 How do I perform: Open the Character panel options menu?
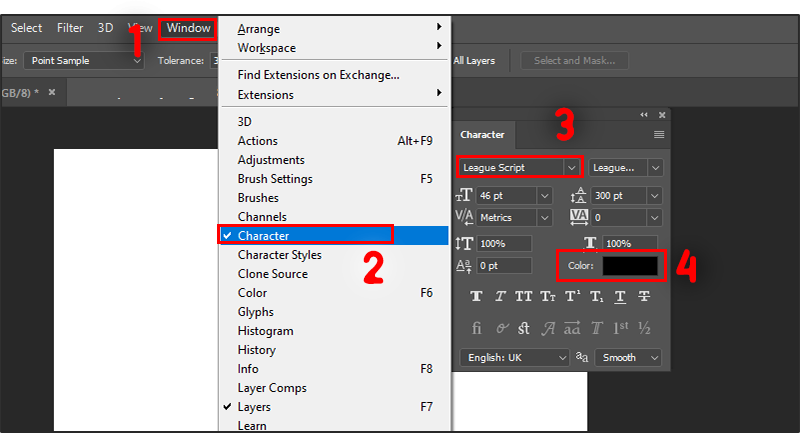tap(659, 134)
